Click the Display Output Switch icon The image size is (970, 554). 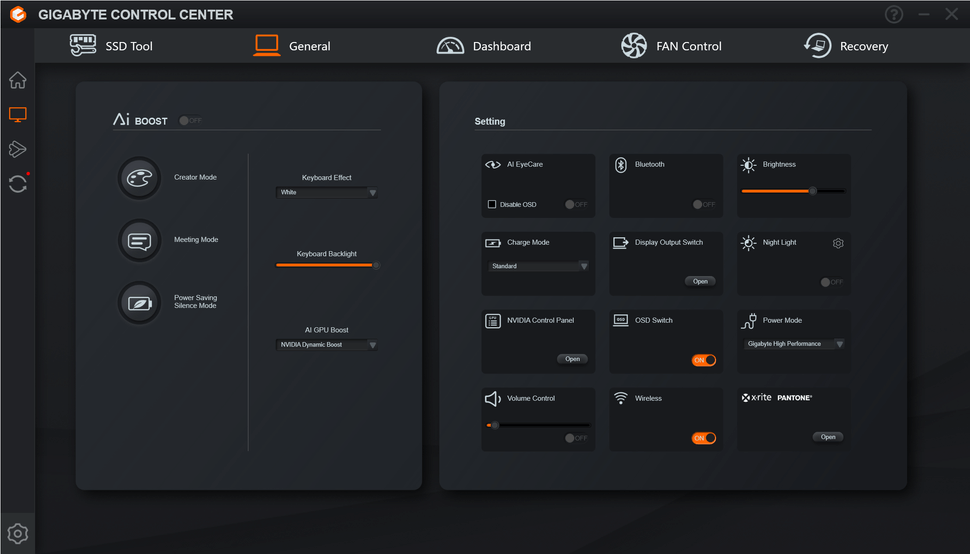pos(620,242)
